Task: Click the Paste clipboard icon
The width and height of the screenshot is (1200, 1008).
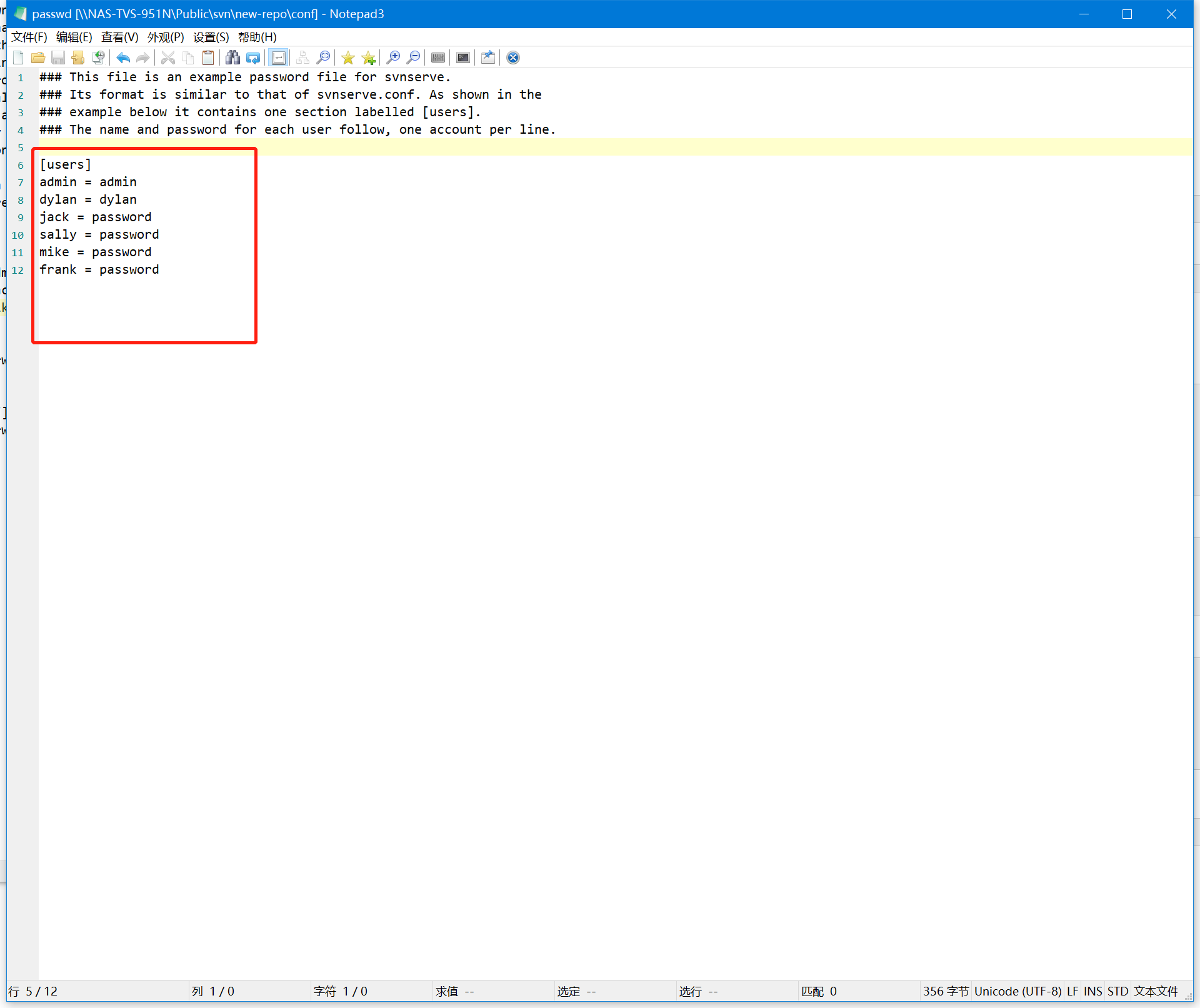Action: point(208,58)
